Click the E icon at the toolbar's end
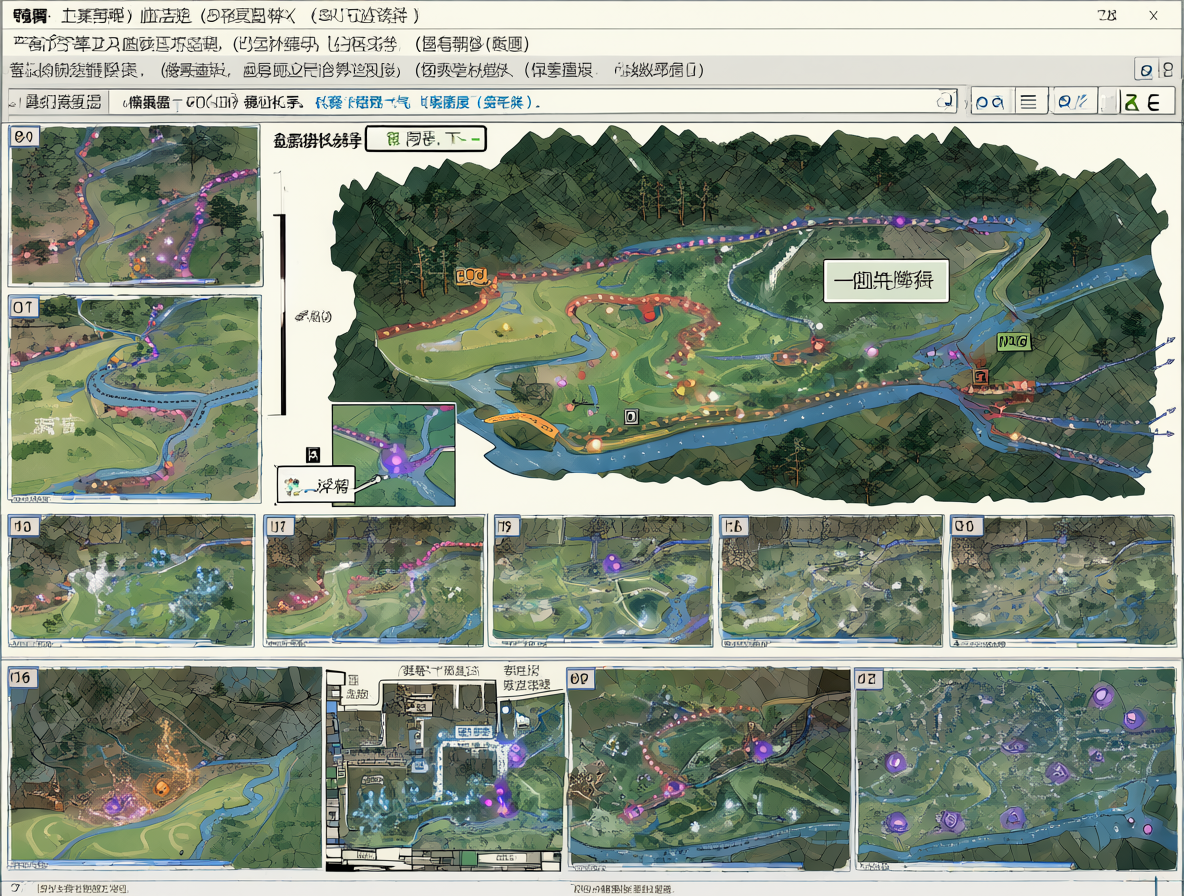 click(1153, 102)
